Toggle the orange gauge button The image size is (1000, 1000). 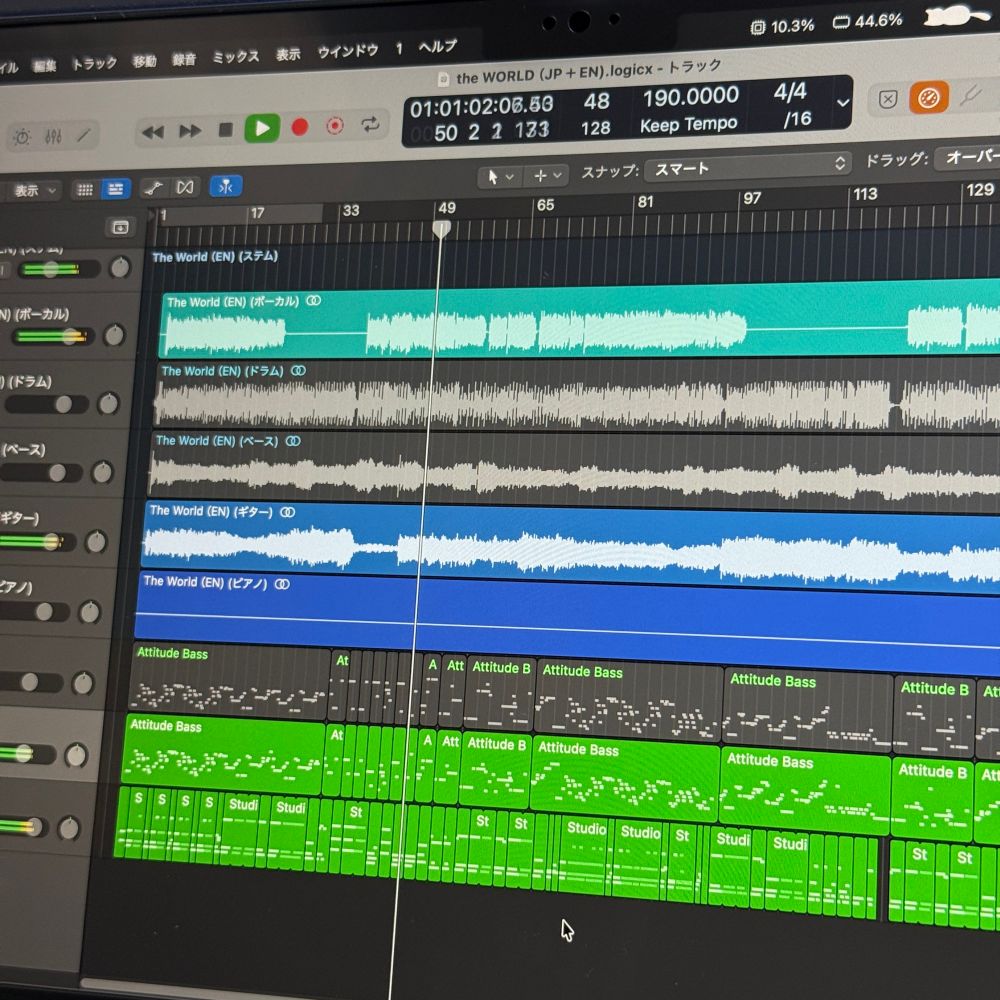click(x=929, y=98)
